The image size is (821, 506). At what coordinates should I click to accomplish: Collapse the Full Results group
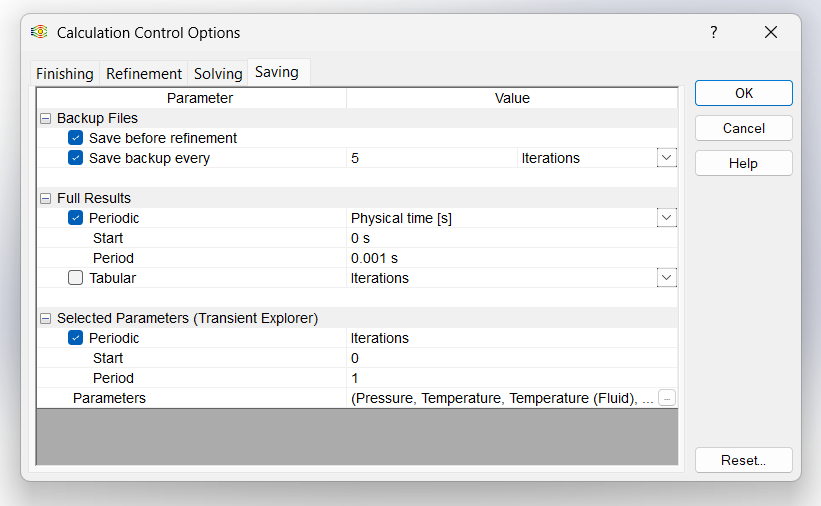(x=46, y=199)
